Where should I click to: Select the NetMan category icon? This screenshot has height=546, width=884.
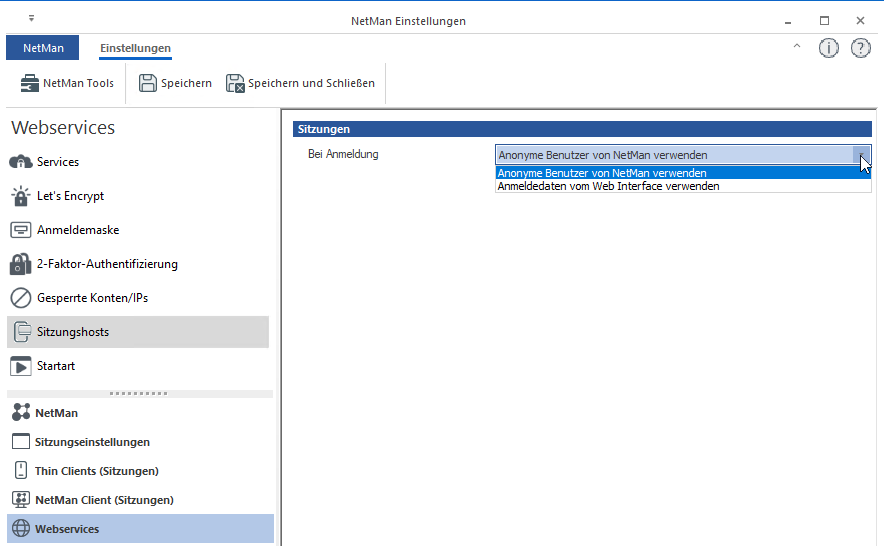21,412
